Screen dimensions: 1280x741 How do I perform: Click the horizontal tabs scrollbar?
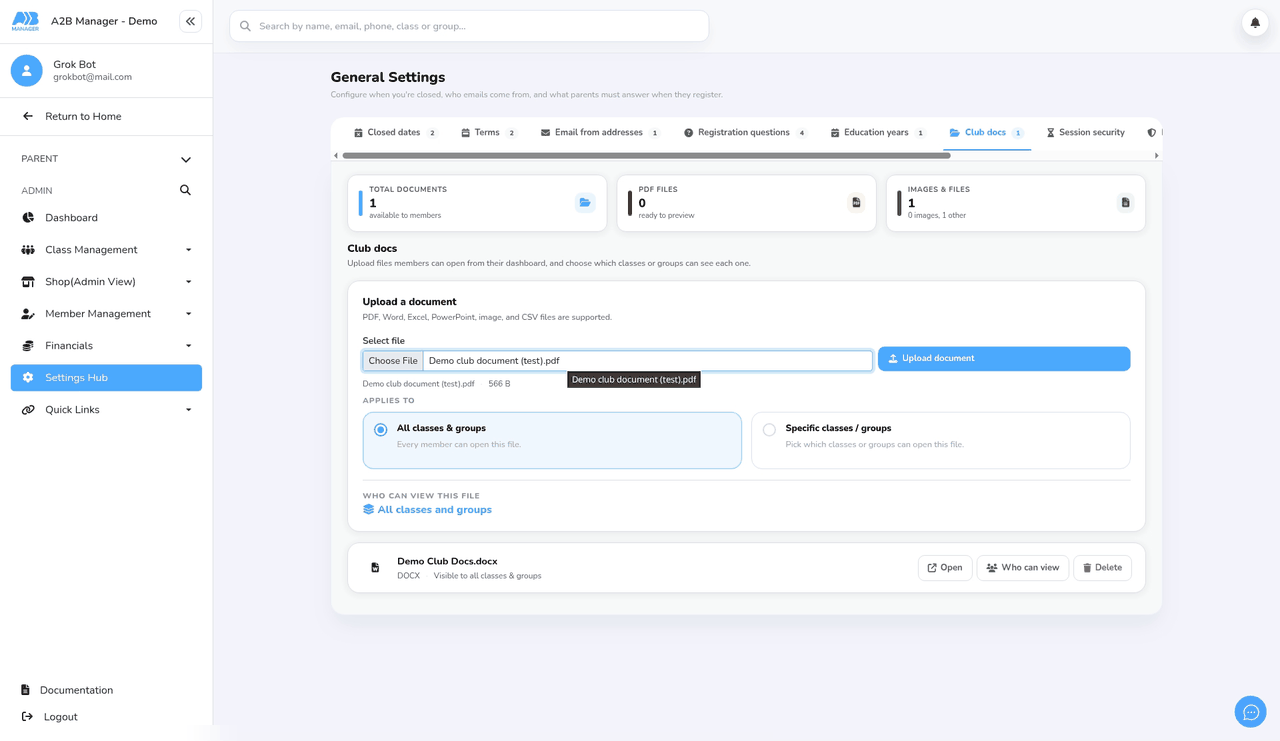[x=646, y=156]
